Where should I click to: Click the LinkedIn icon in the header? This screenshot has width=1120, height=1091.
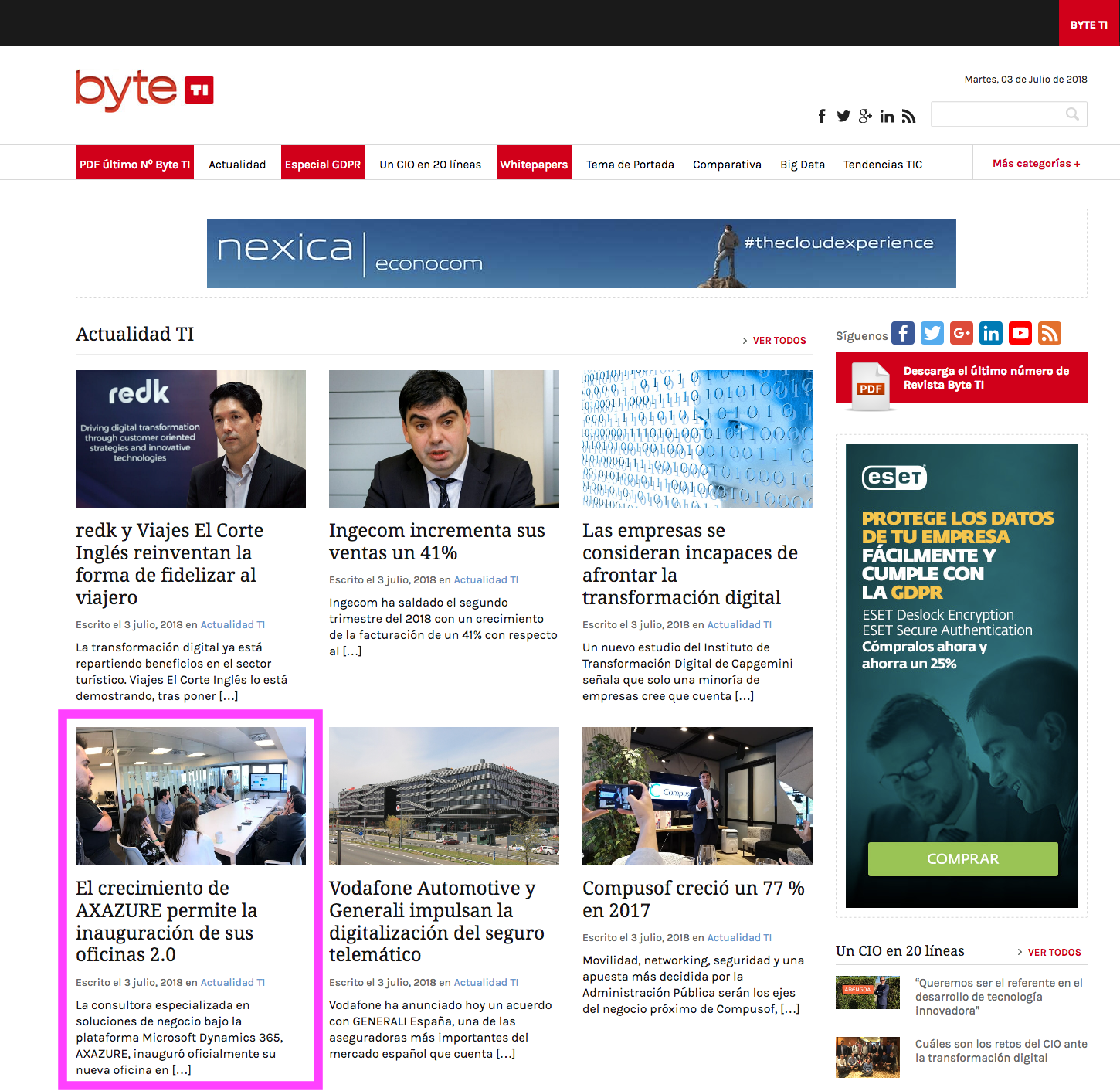tap(887, 116)
